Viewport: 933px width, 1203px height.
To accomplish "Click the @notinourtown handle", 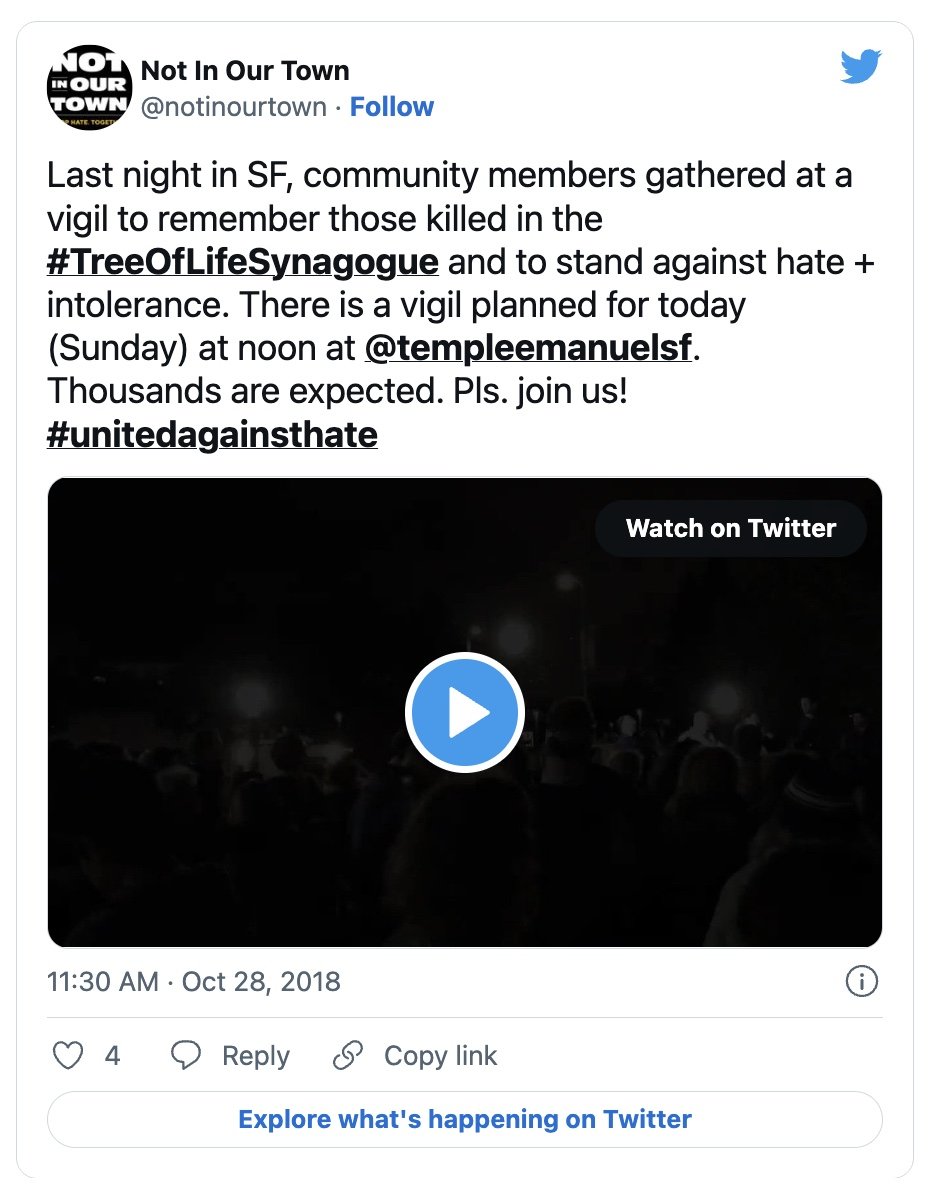I will [x=234, y=107].
